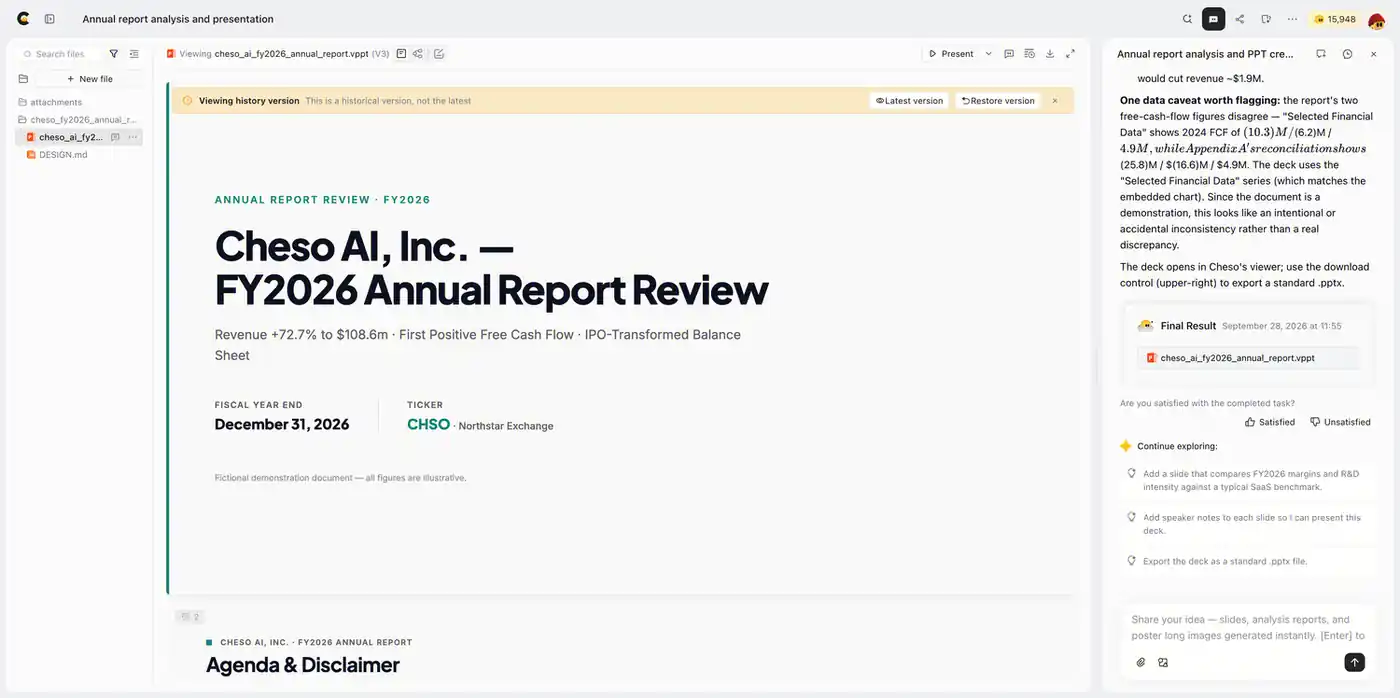
Task: Open the comments icon in viewer toolbar
Action: point(1009,54)
